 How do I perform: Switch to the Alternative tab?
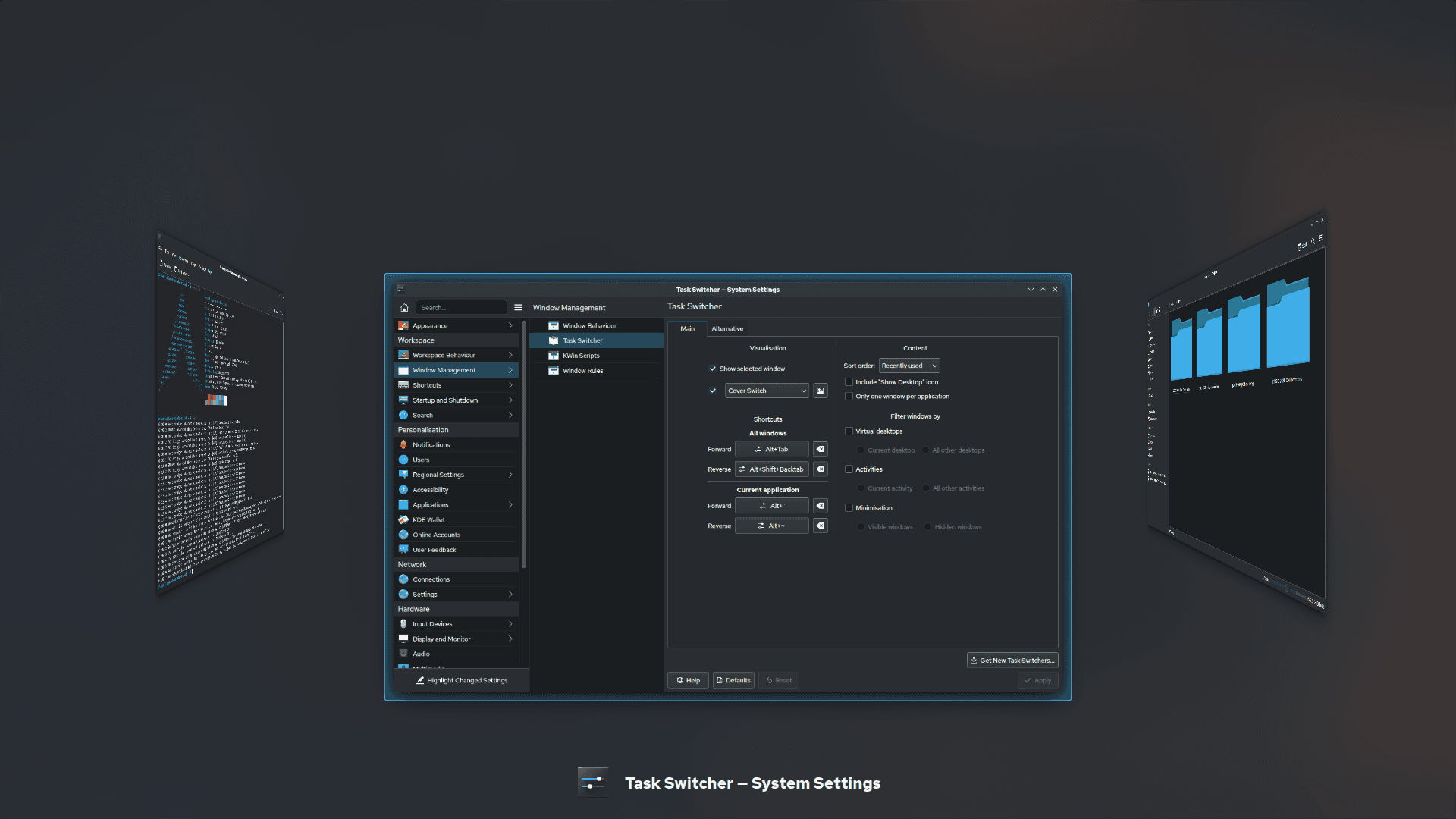point(727,329)
